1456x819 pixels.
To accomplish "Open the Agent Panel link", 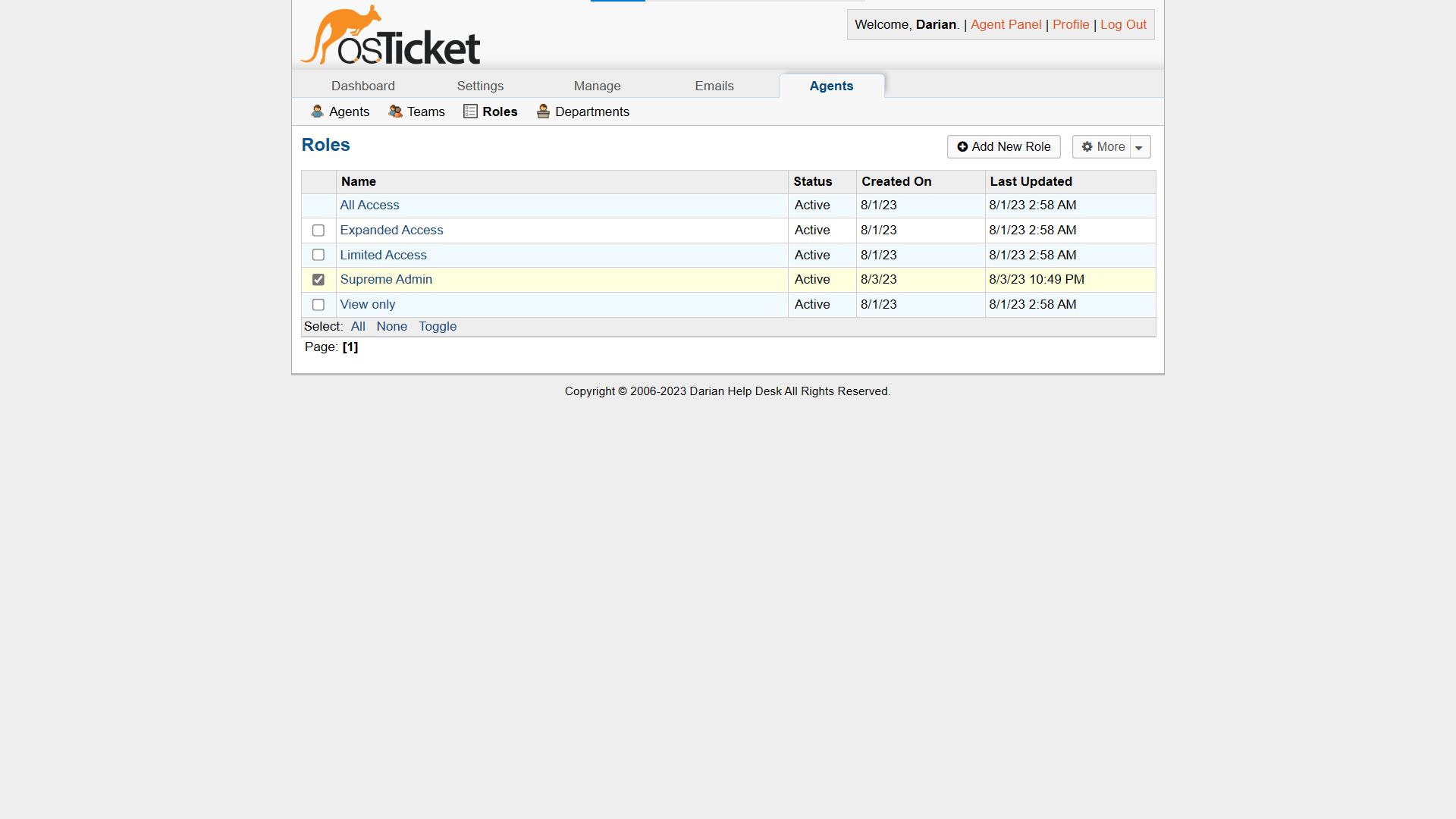I will pos(1006,24).
